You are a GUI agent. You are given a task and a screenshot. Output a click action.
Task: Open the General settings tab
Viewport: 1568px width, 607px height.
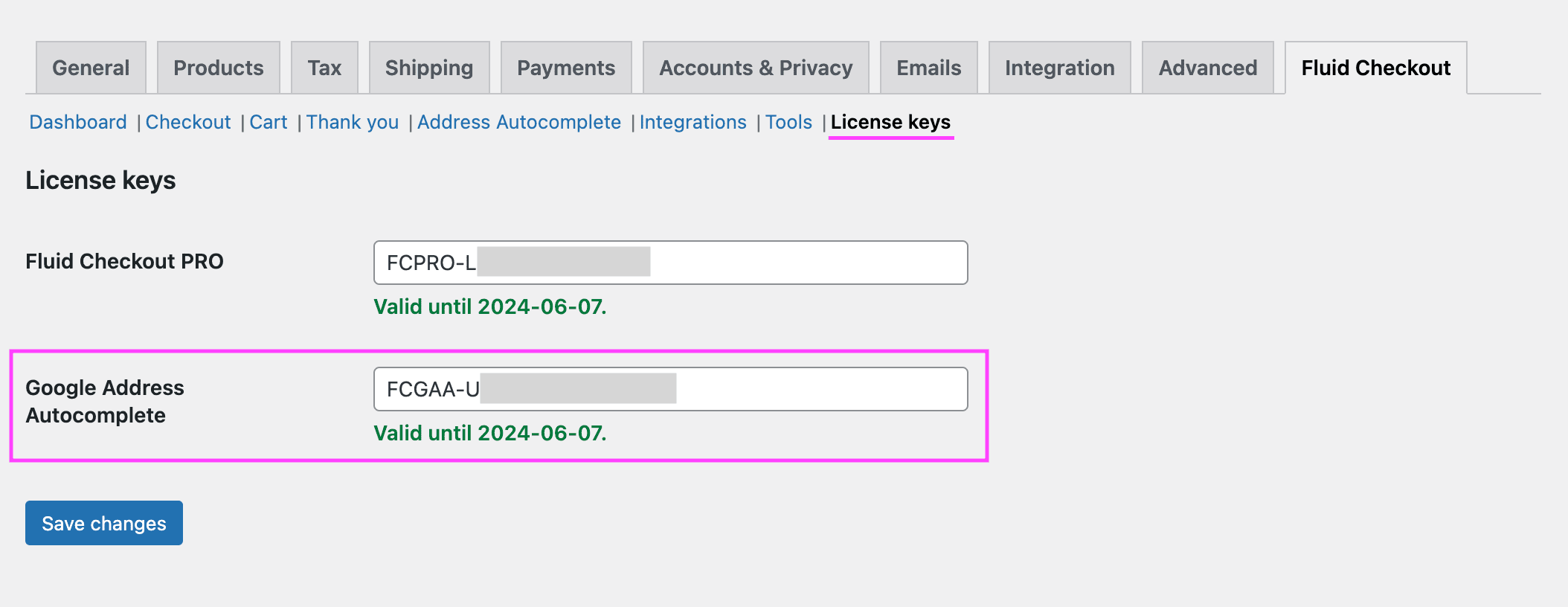tap(91, 68)
